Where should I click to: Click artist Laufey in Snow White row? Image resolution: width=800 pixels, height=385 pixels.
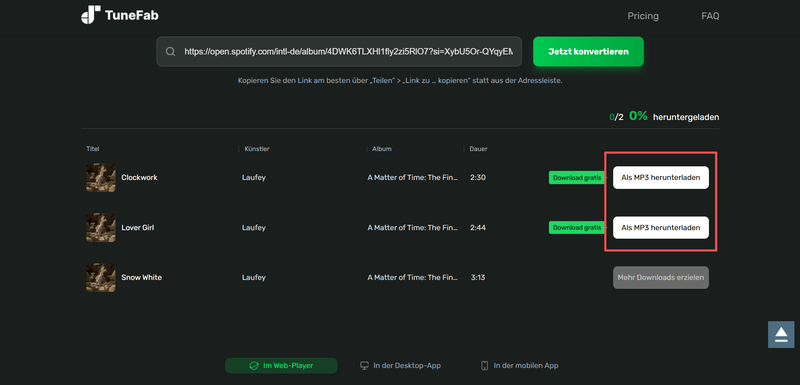click(254, 277)
